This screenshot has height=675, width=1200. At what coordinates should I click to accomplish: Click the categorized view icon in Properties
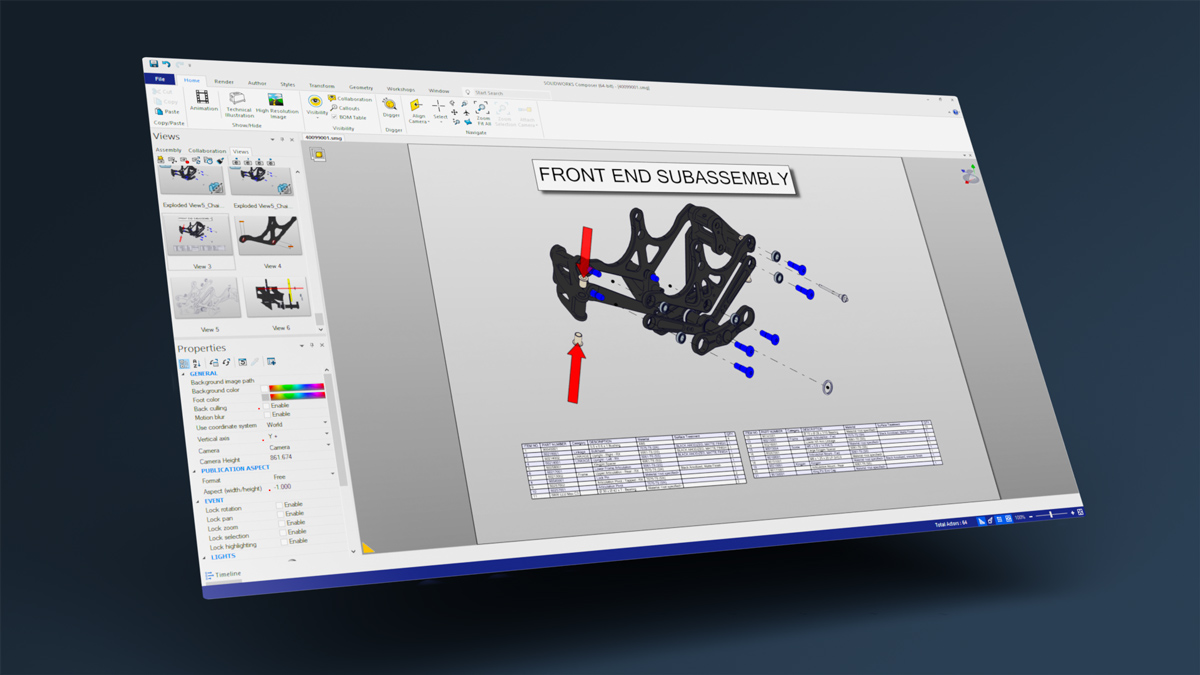[184, 364]
